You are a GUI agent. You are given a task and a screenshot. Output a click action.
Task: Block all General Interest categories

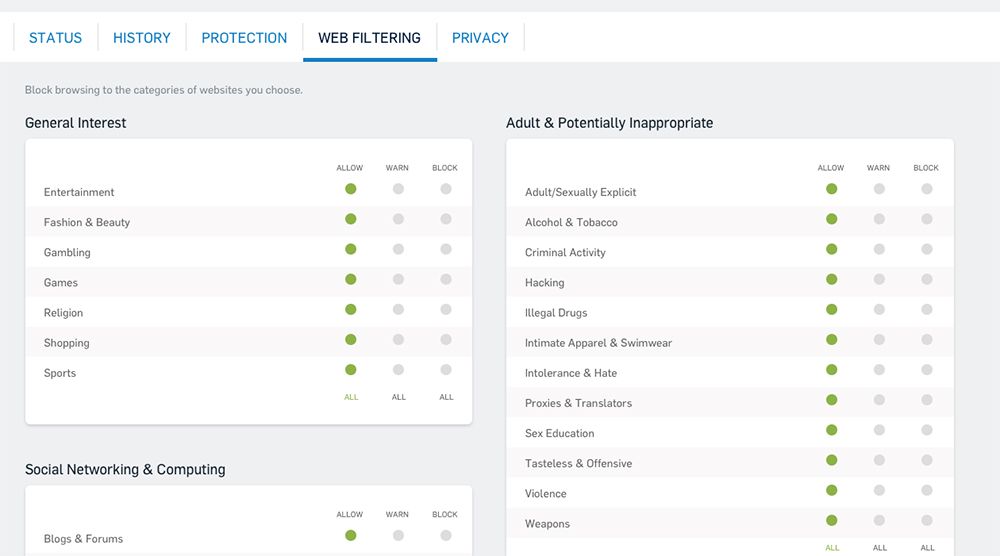[x=446, y=397]
